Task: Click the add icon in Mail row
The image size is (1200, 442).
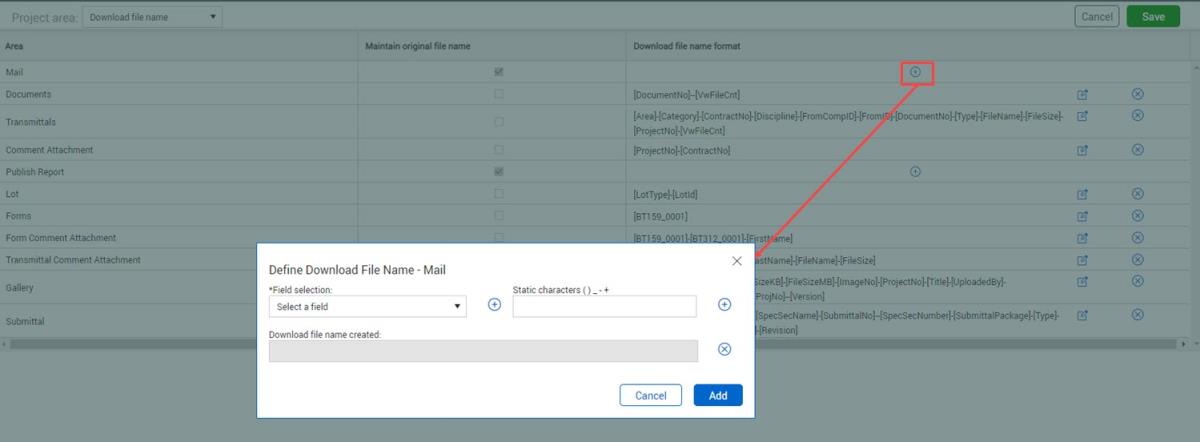Action: (x=915, y=72)
